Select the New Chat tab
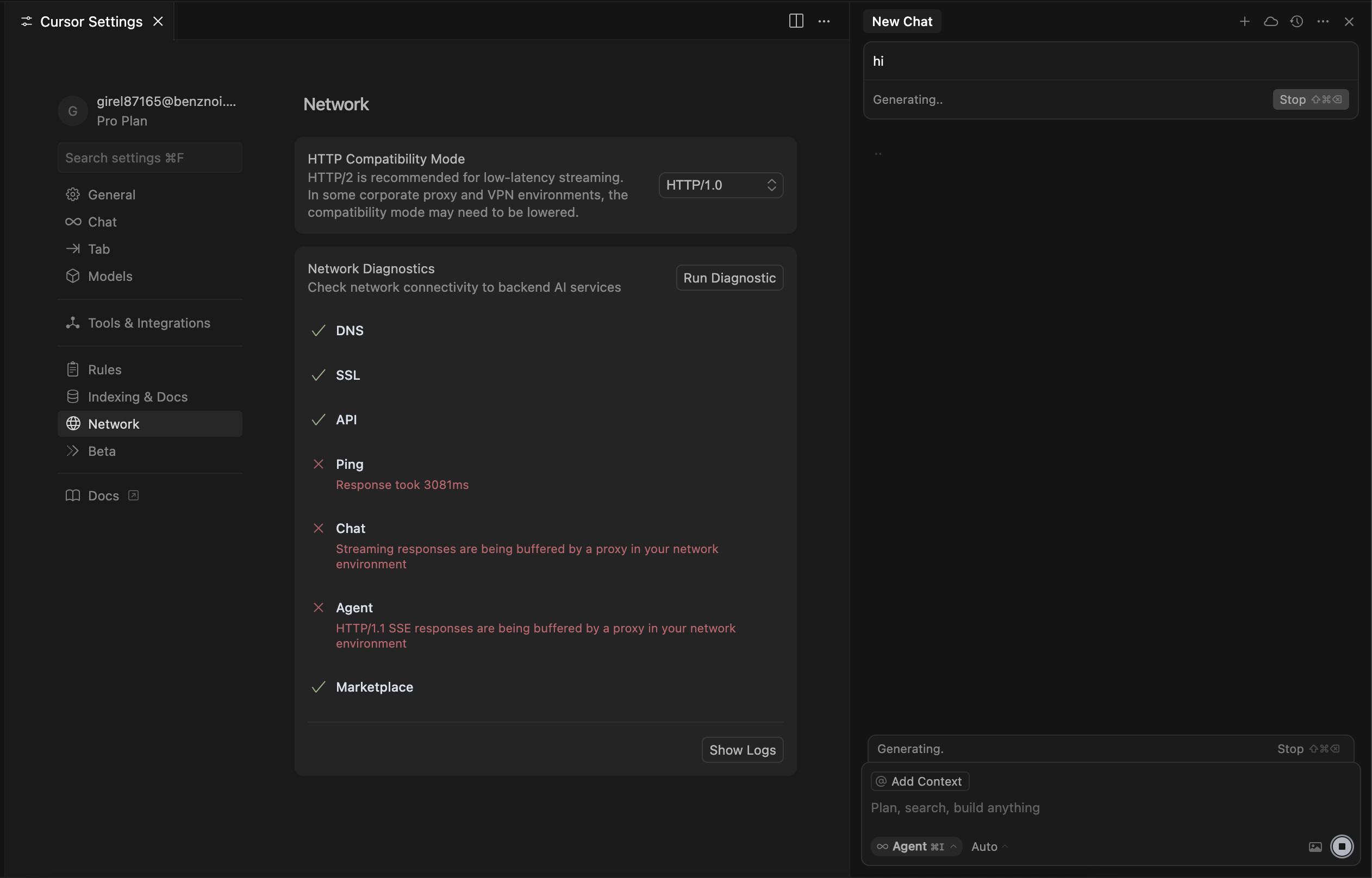The height and width of the screenshot is (878, 1372). tap(902, 21)
